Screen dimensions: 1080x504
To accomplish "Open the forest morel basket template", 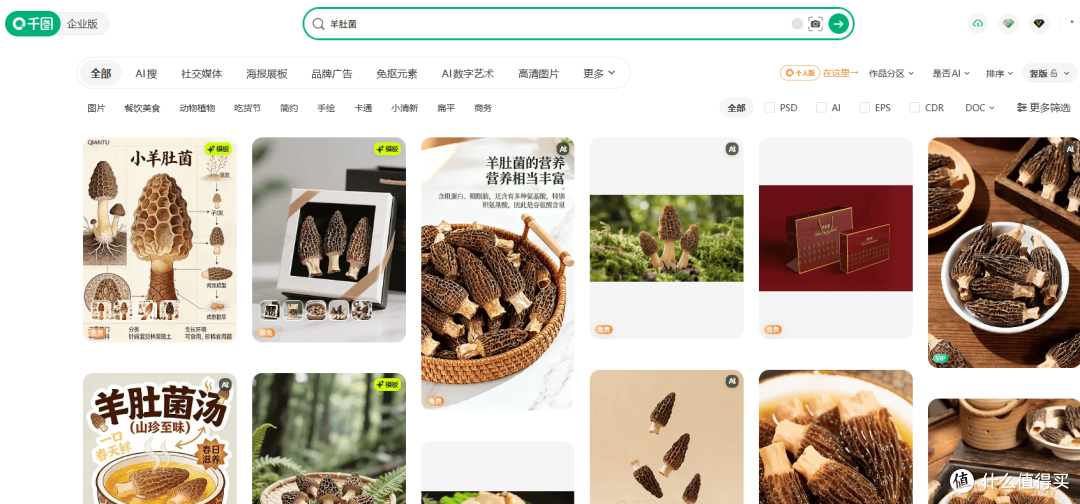I will 329,439.
